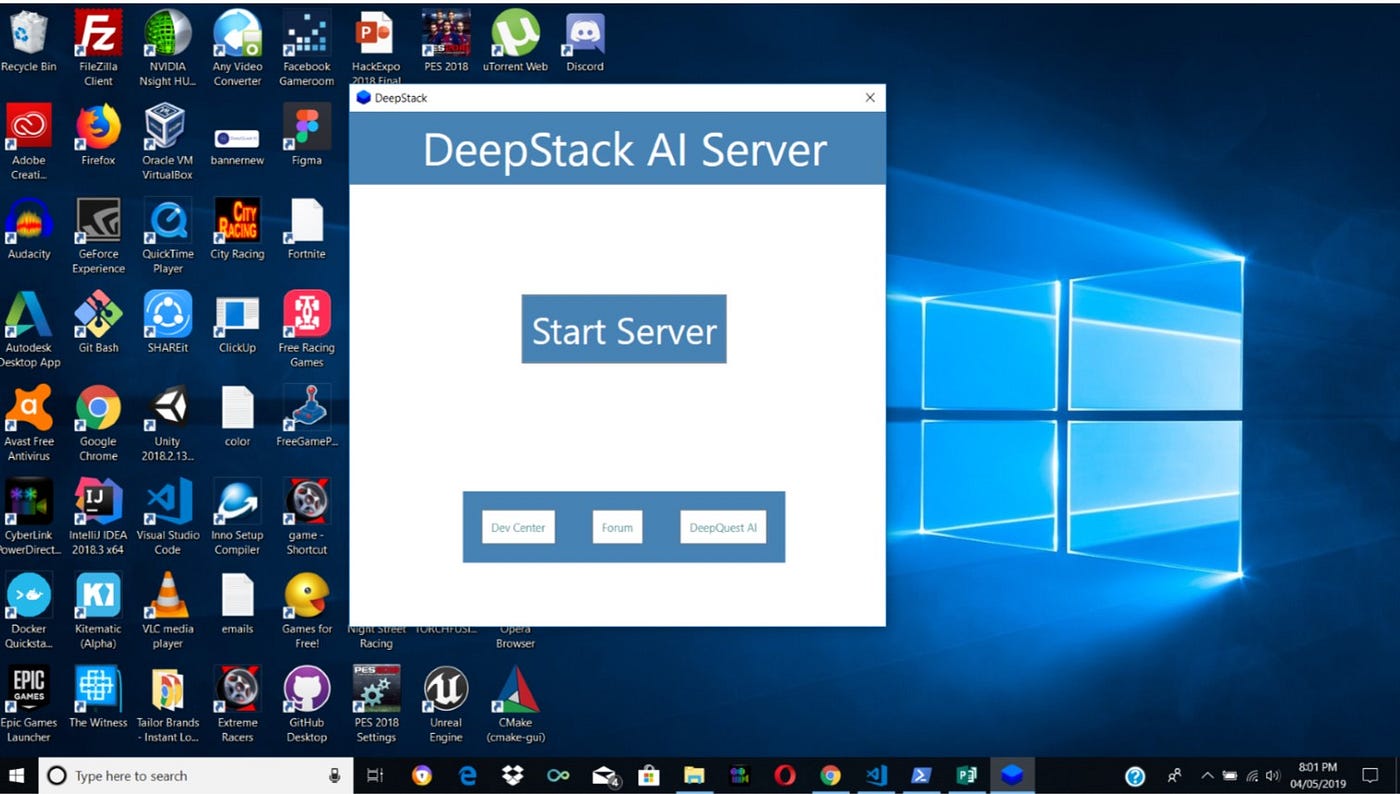Screen dimensions: 1400x794
Task: Open Windows PowerShell from the taskbar
Action: pos(921,775)
